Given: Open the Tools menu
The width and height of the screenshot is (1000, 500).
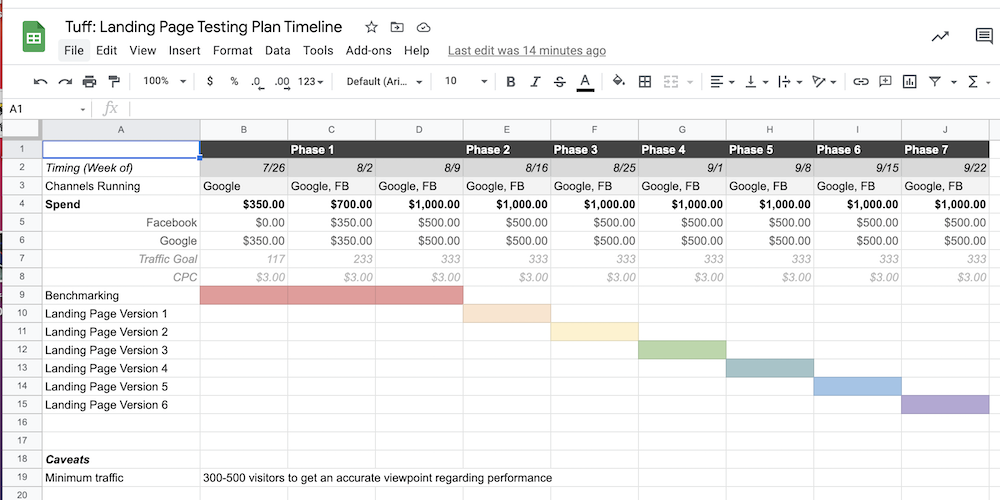Looking at the screenshot, I should 318,50.
